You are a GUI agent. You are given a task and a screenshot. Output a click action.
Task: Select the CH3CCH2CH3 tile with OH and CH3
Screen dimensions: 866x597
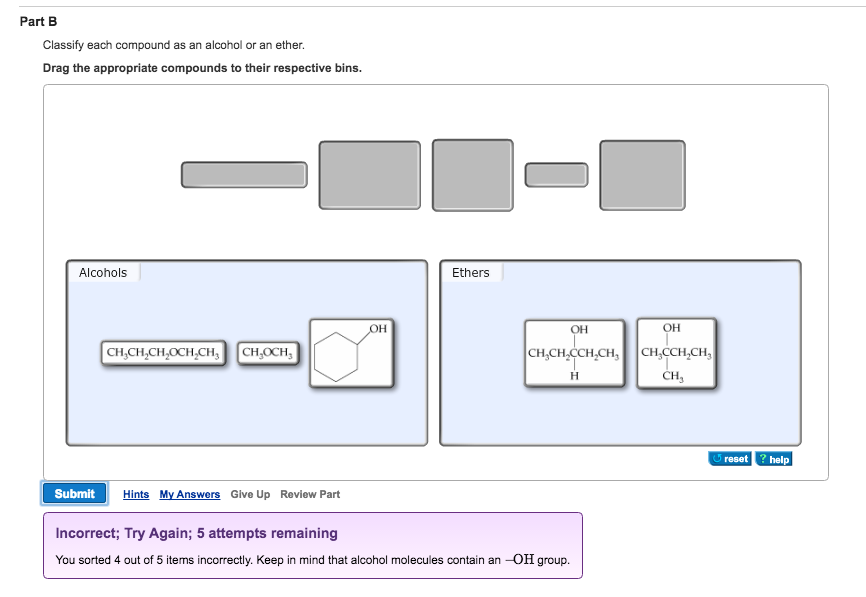pyautogui.click(x=678, y=353)
